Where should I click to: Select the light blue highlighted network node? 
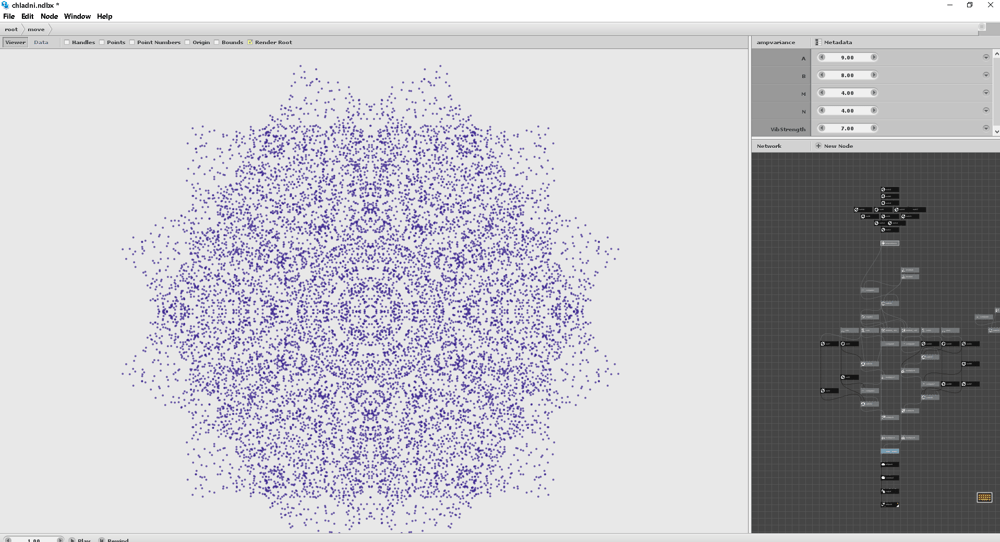click(890, 451)
